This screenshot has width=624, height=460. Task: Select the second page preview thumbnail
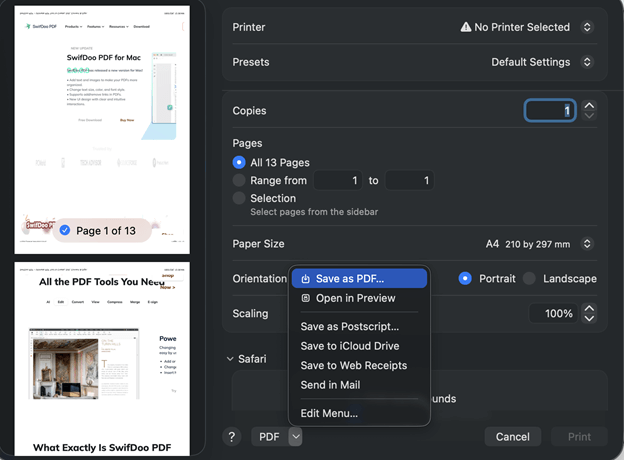click(x=102, y=359)
